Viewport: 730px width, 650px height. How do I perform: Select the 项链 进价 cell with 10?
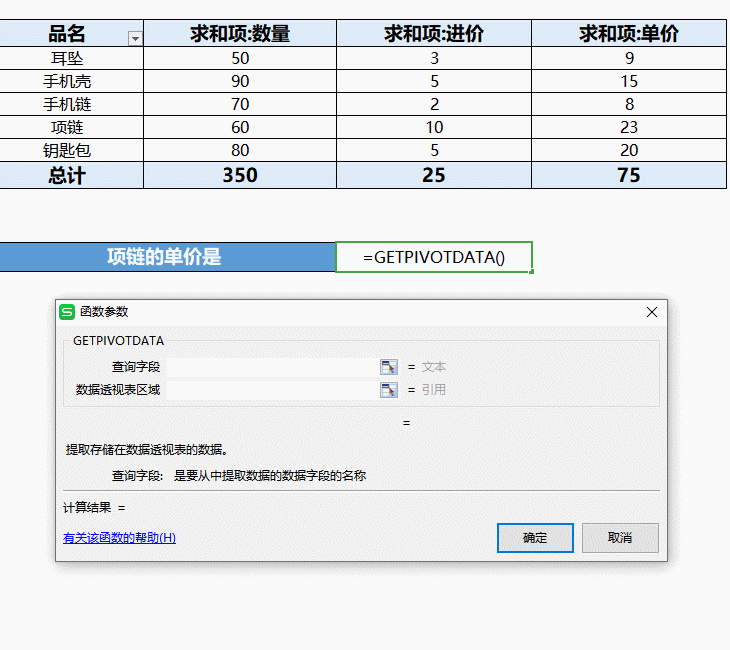click(434, 127)
